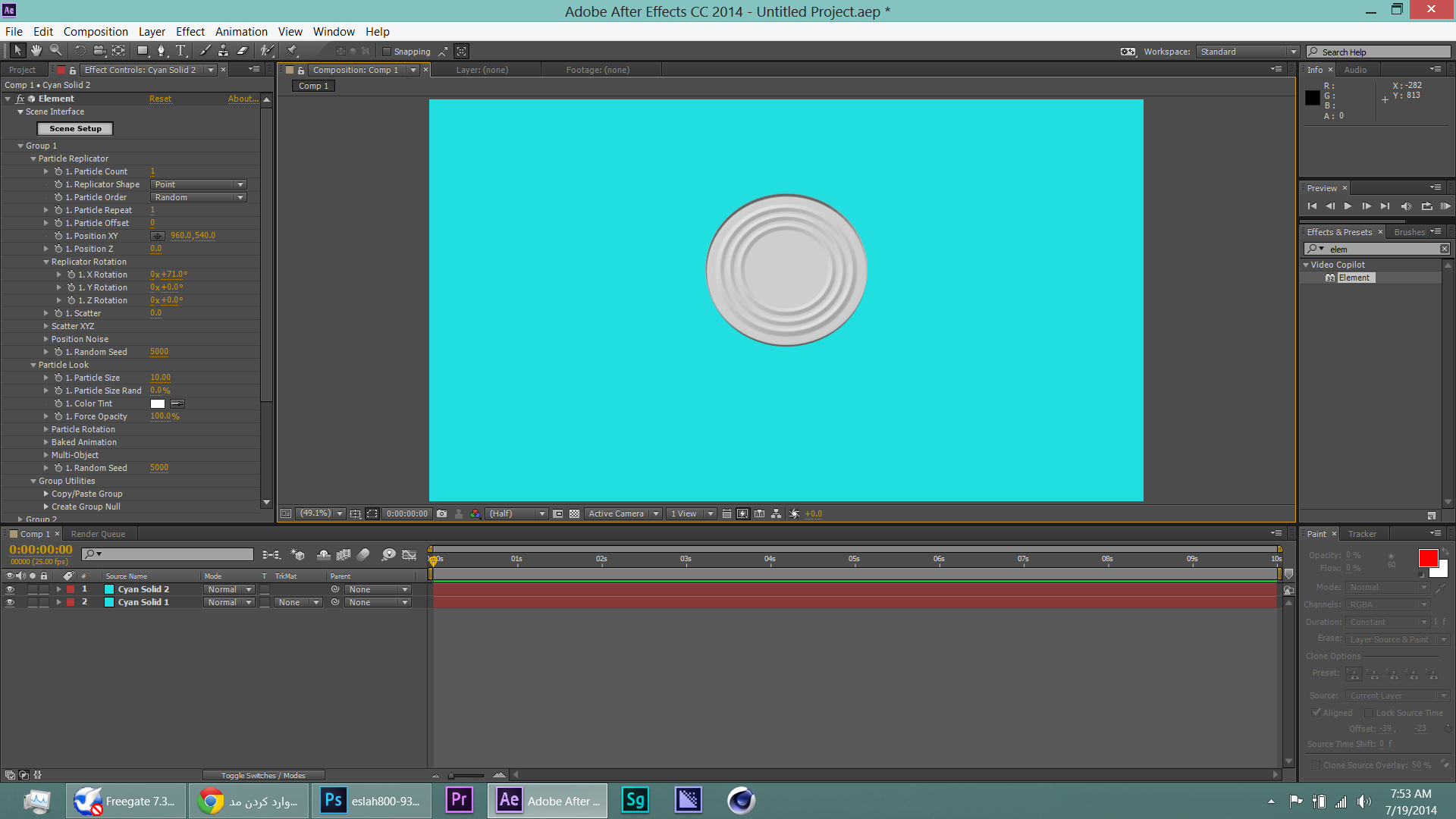Screen dimensions: 1456x819
Task: Click the Toggle Switches/Modes button
Action: [x=263, y=774]
